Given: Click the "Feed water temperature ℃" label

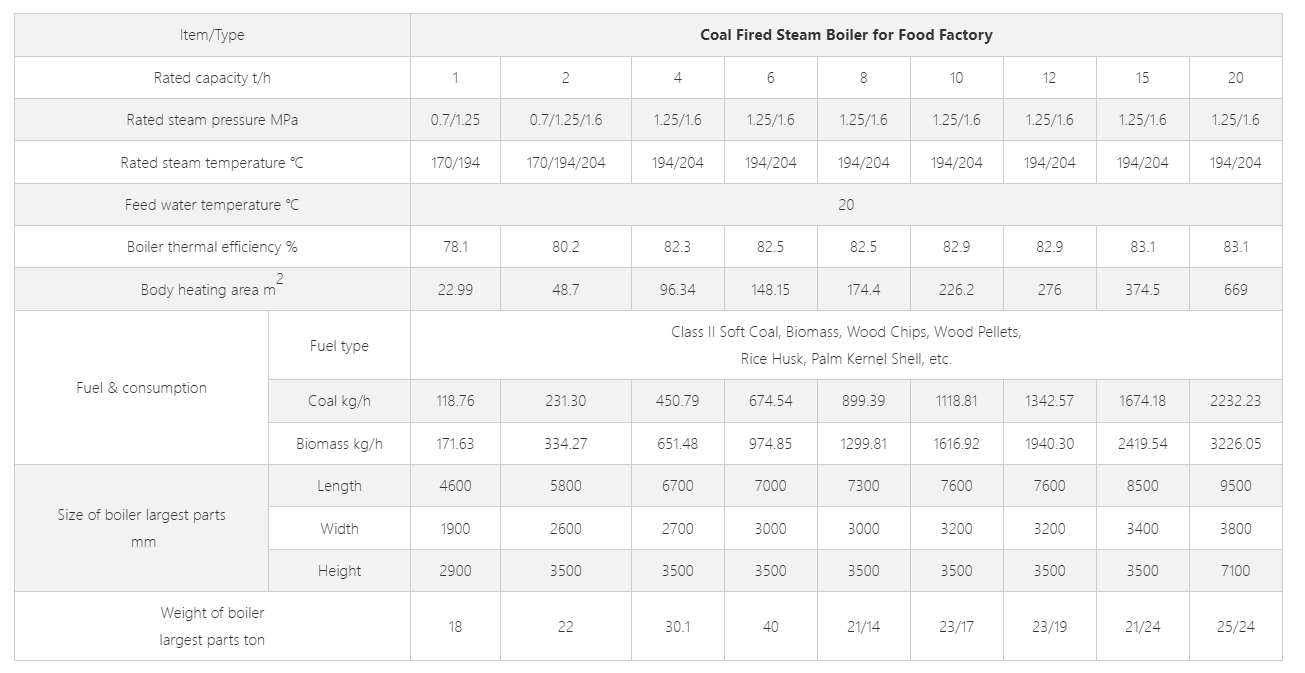Looking at the screenshot, I should [212, 205].
